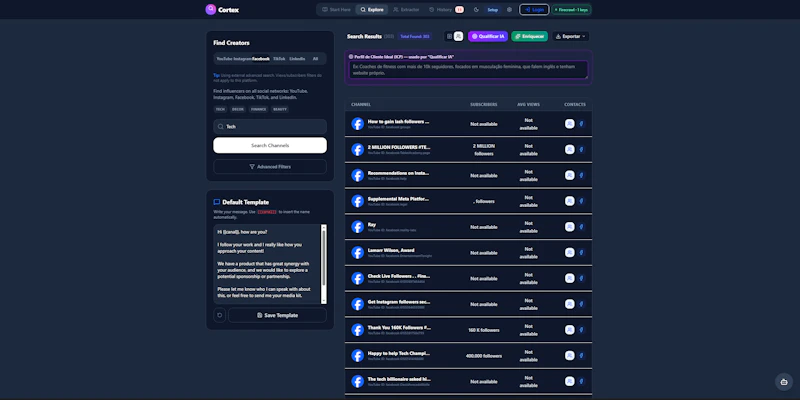
Task: Open settings gear icon in top bar
Action: point(509,10)
